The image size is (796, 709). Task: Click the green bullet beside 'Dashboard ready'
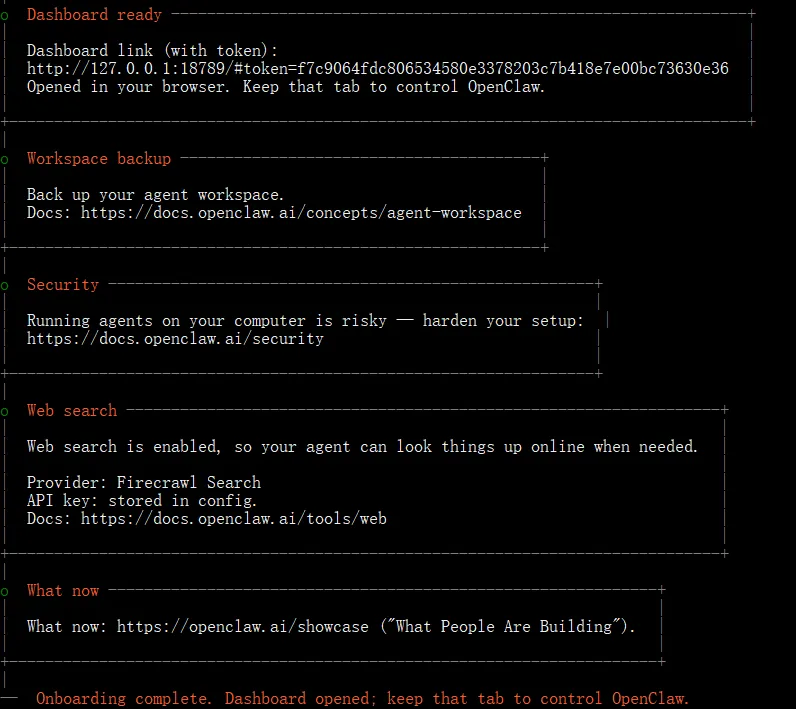[x=5, y=16]
